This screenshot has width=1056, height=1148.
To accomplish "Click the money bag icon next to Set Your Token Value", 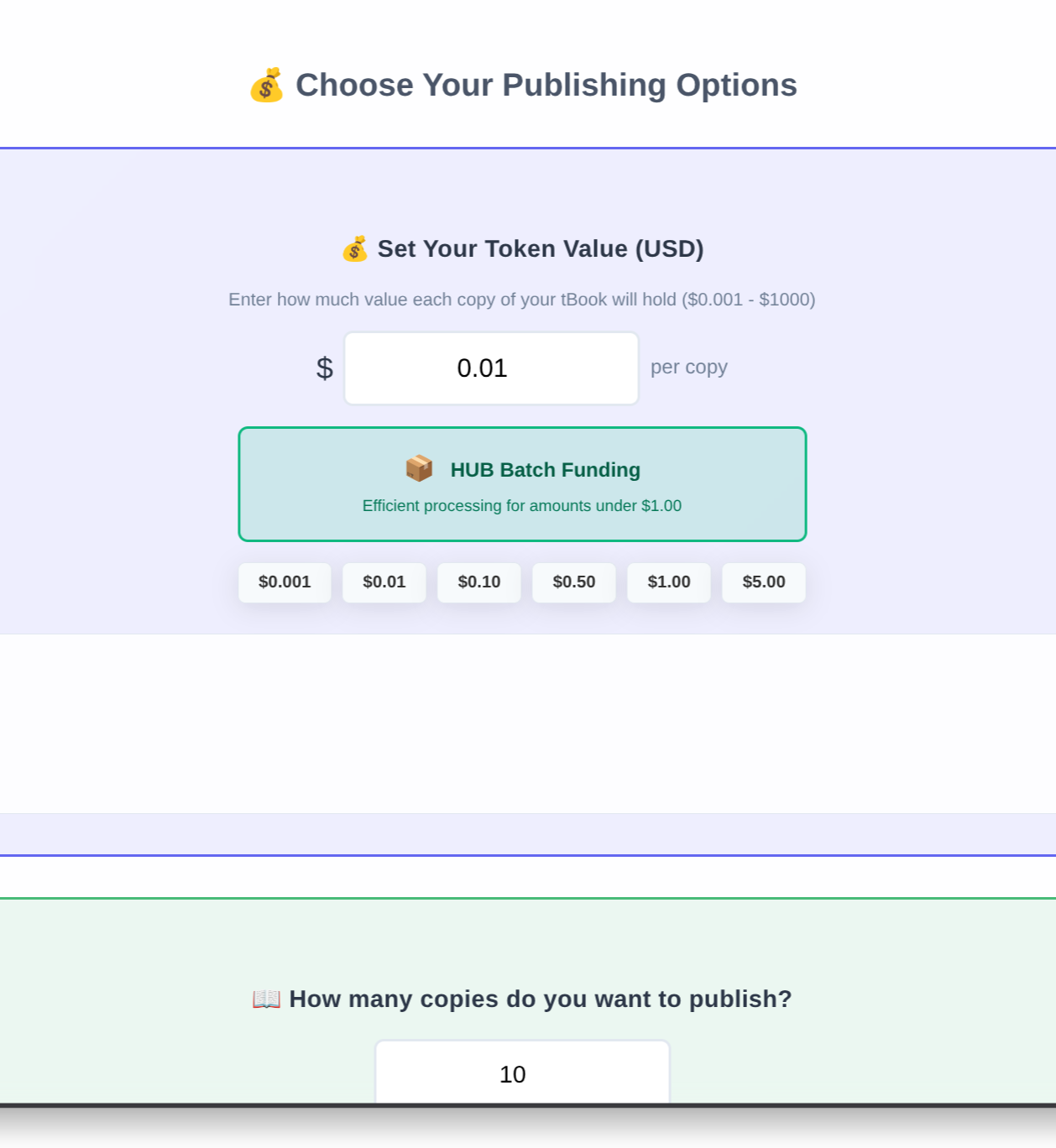I will [x=355, y=249].
